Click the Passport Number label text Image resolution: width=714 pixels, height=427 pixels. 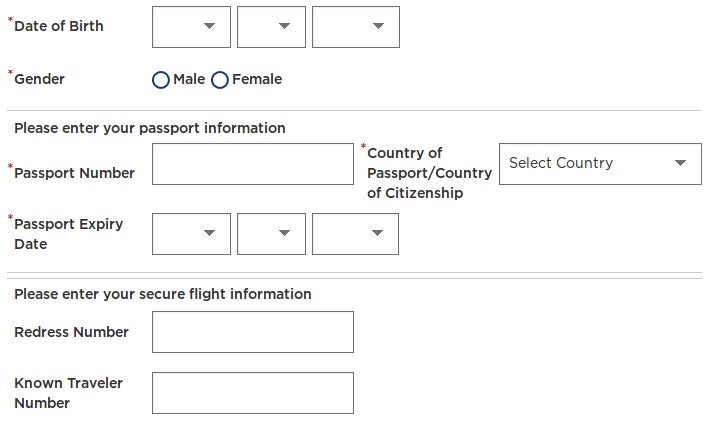(x=74, y=173)
